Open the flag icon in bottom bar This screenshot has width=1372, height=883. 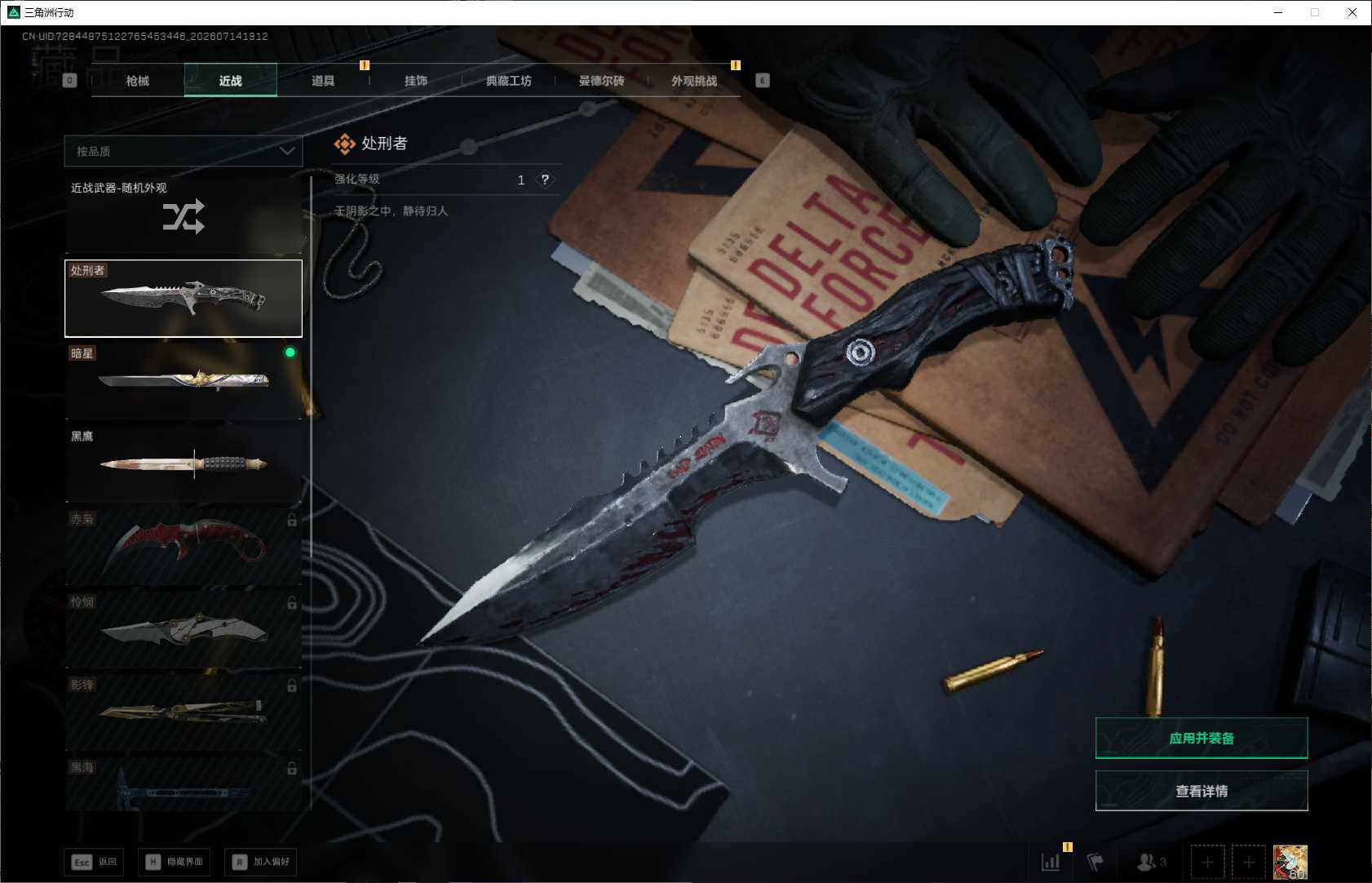click(x=1095, y=862)
